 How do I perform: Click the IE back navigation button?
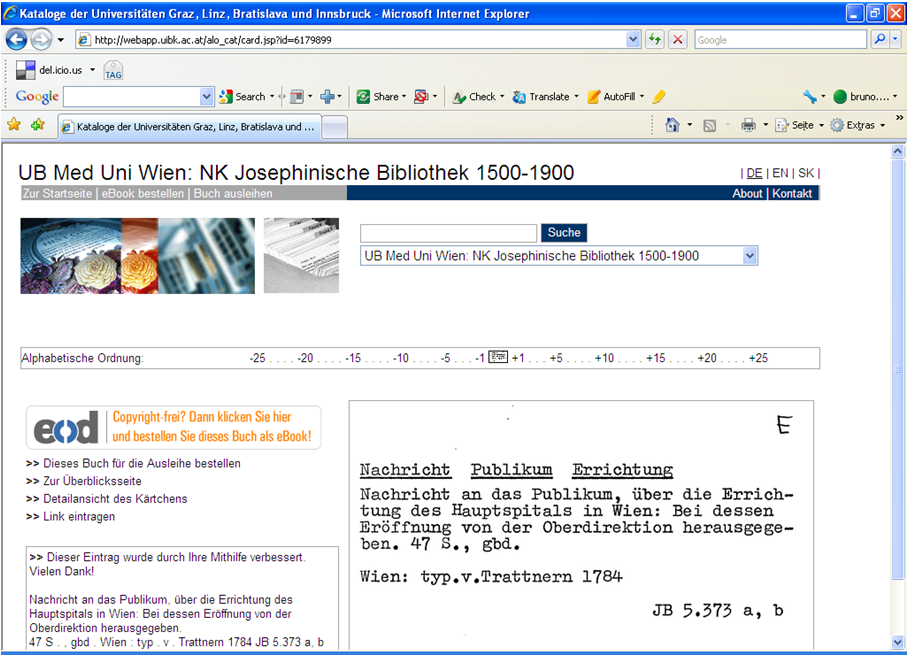(x=17, y=40)
